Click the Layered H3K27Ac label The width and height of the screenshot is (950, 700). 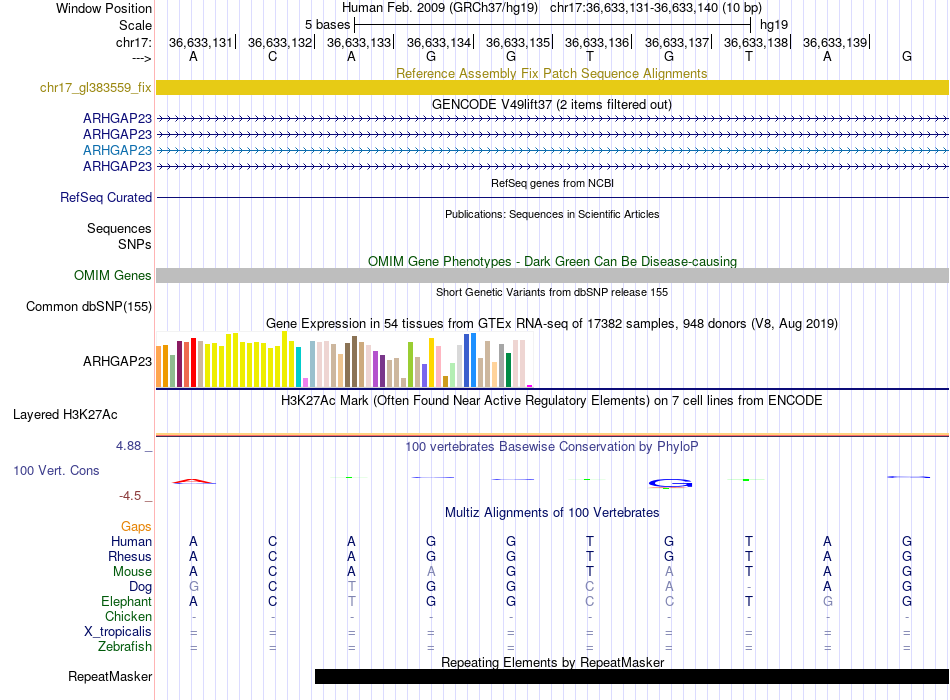[65, 415]
